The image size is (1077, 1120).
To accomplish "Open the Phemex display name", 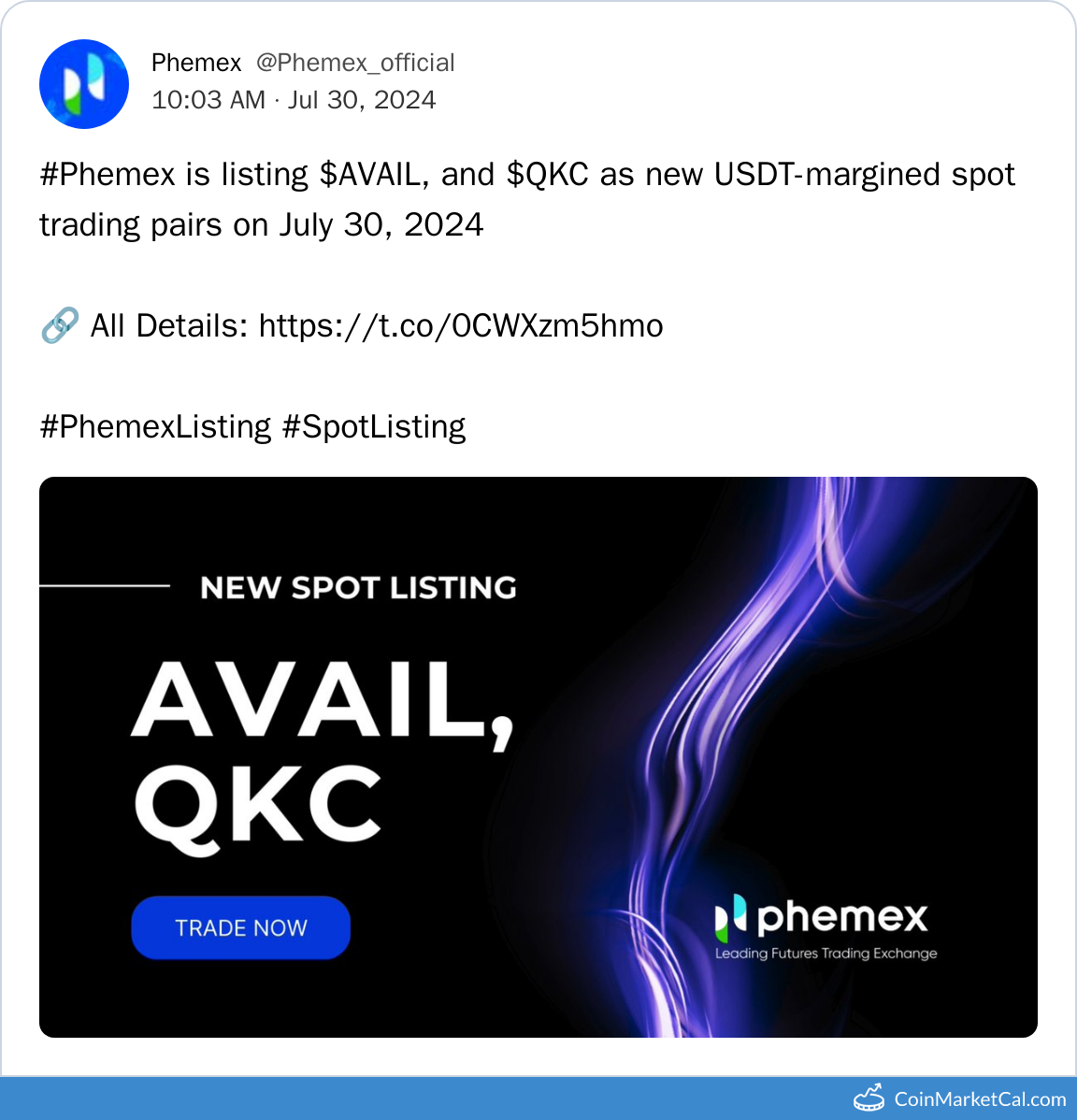I will click(x=196, y=63).
